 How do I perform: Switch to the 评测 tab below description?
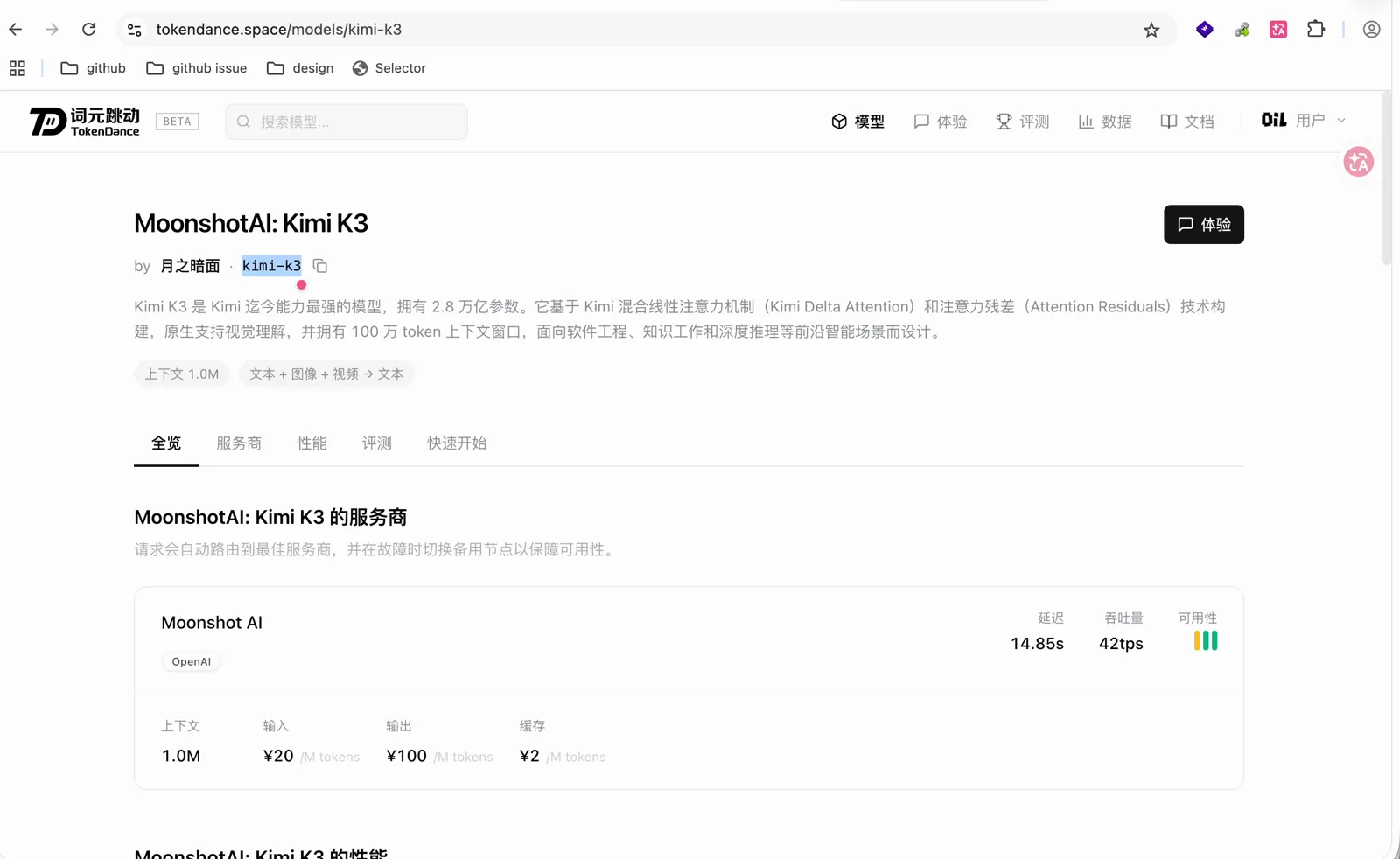tap(377, 443)
